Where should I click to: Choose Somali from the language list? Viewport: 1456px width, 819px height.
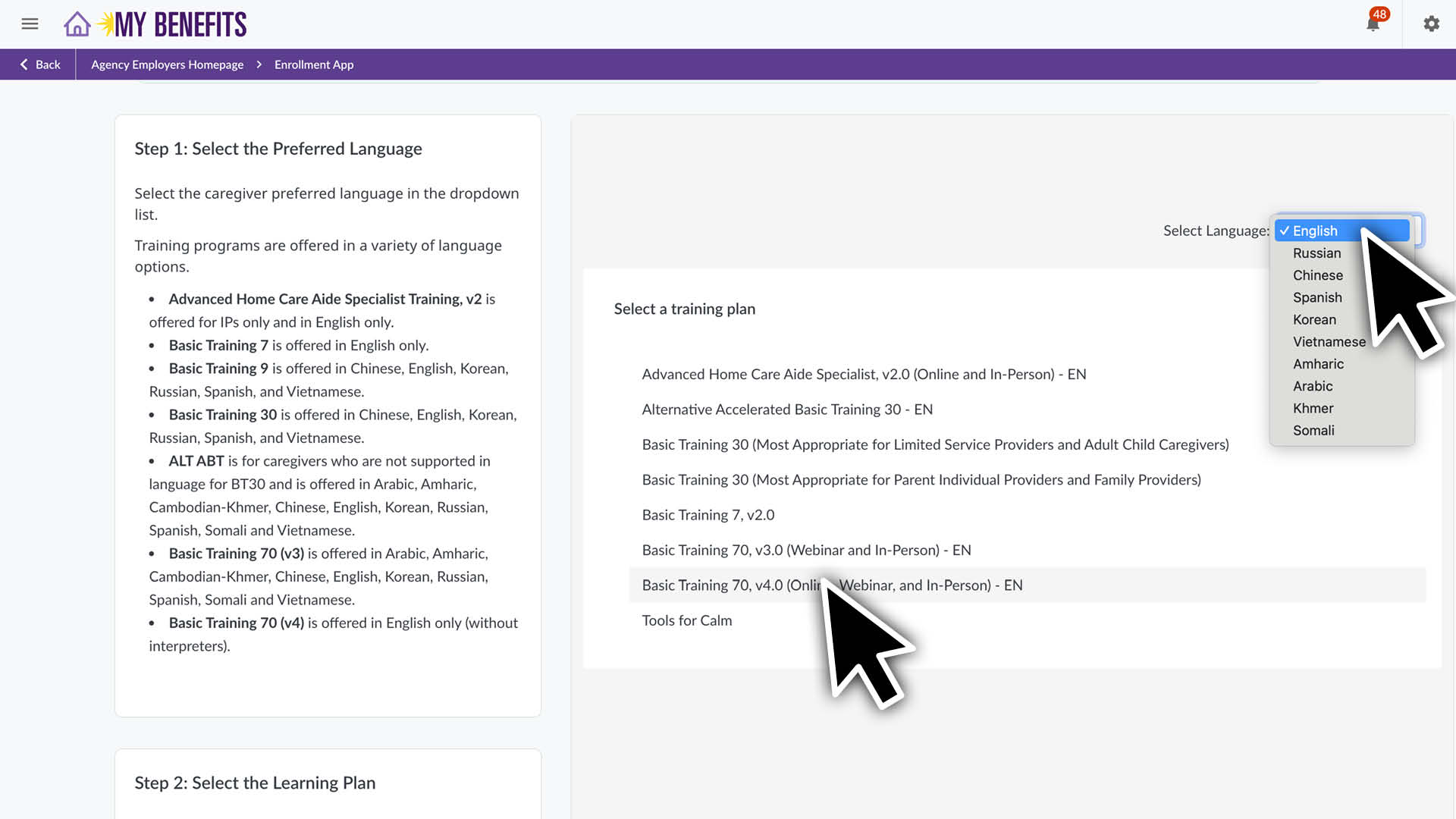coord(1313,430)
